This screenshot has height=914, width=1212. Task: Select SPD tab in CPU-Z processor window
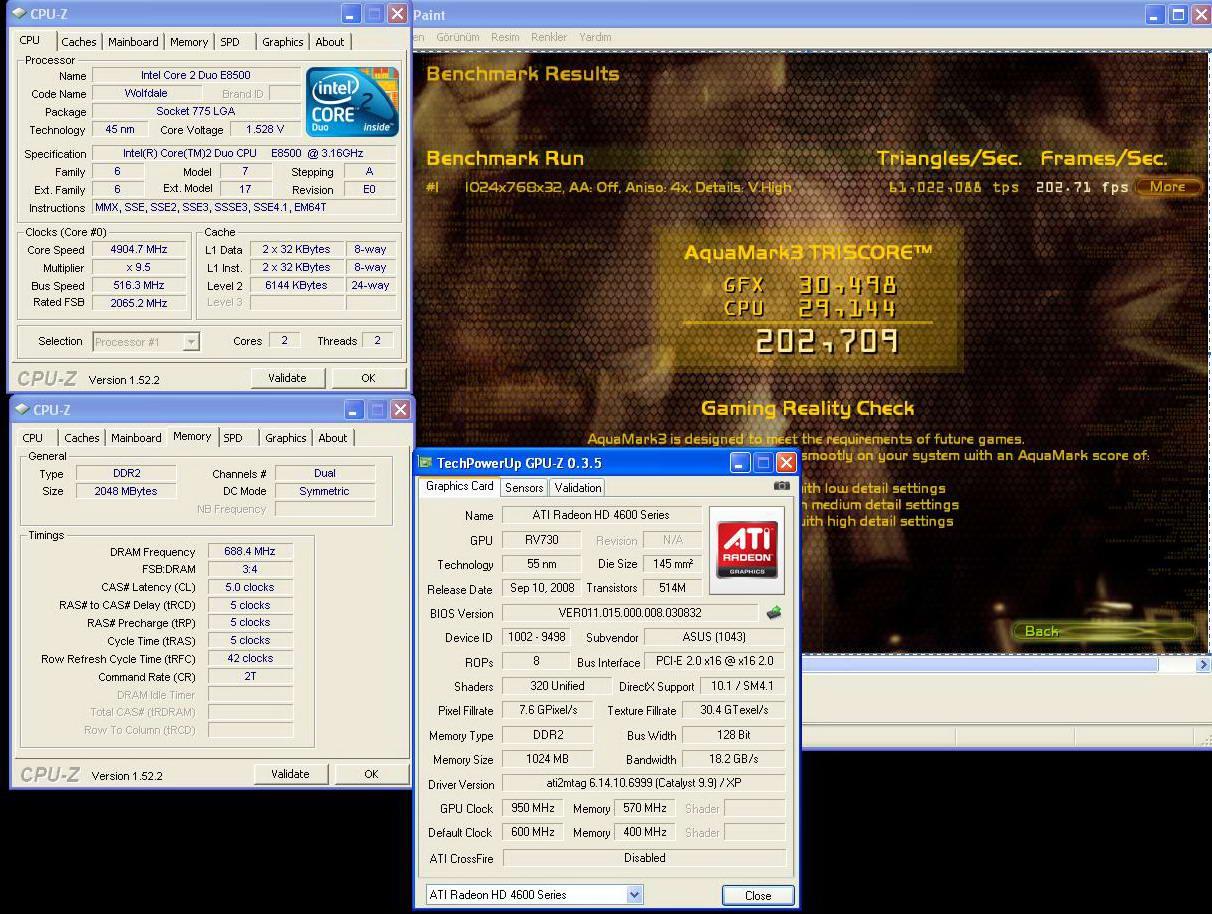(230, 42)
